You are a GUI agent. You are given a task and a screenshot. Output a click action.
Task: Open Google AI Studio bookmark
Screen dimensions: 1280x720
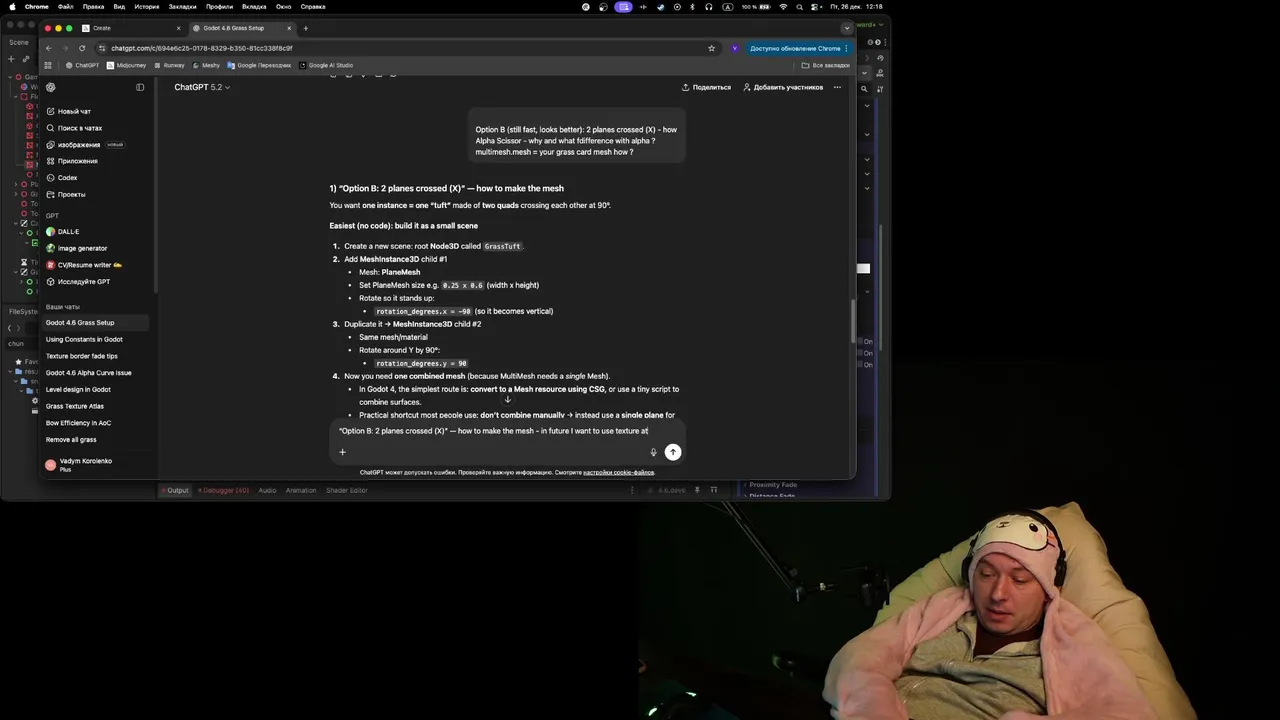click(326, 65)
